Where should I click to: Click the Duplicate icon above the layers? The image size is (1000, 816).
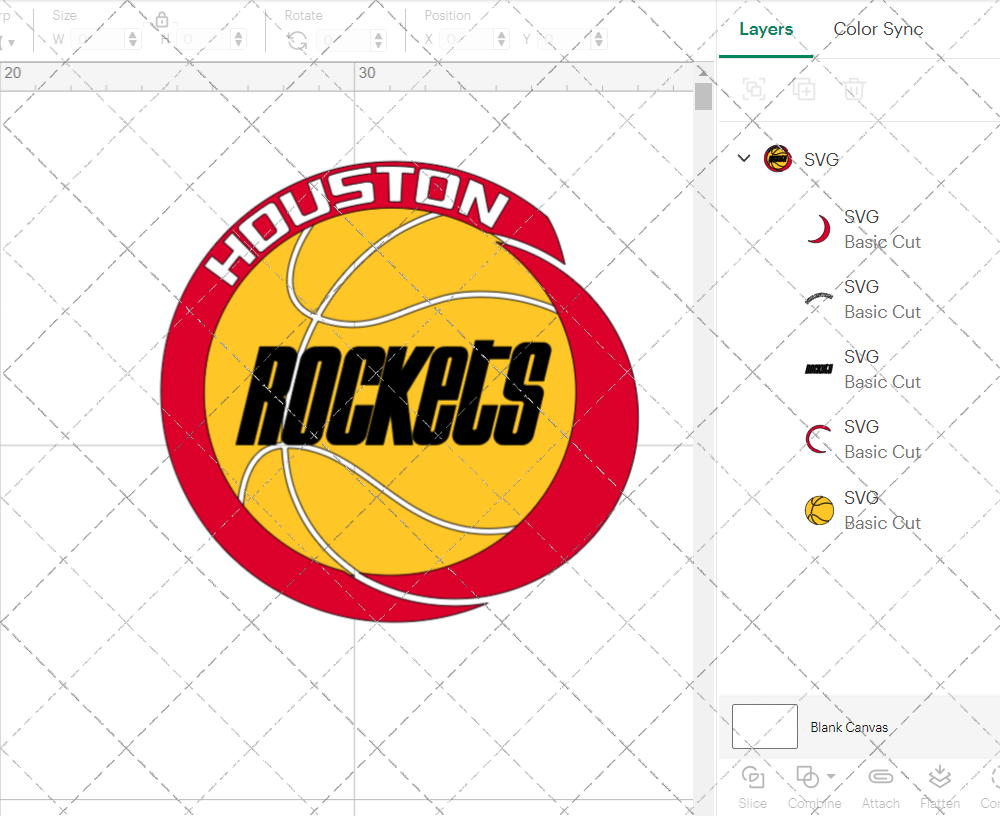[x=803, y=89]
